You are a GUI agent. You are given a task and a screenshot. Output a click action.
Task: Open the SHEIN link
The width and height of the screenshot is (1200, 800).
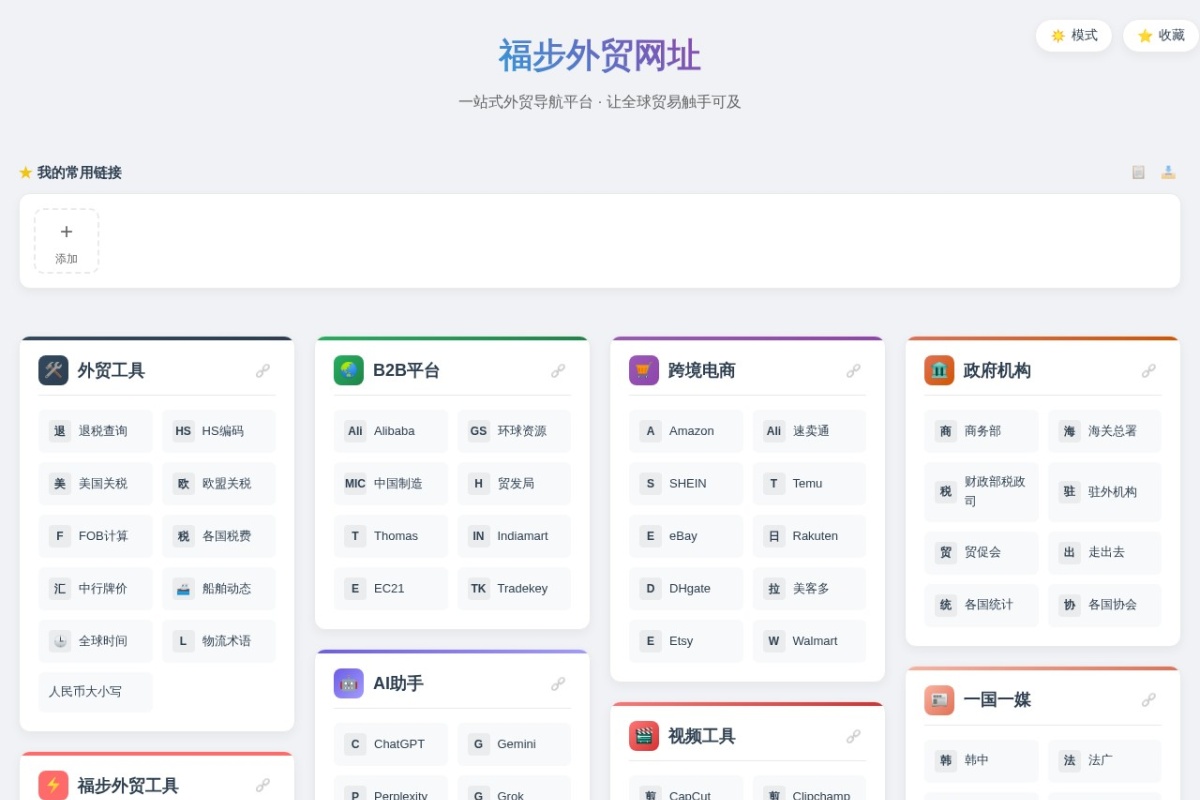[x=686, y=483]
